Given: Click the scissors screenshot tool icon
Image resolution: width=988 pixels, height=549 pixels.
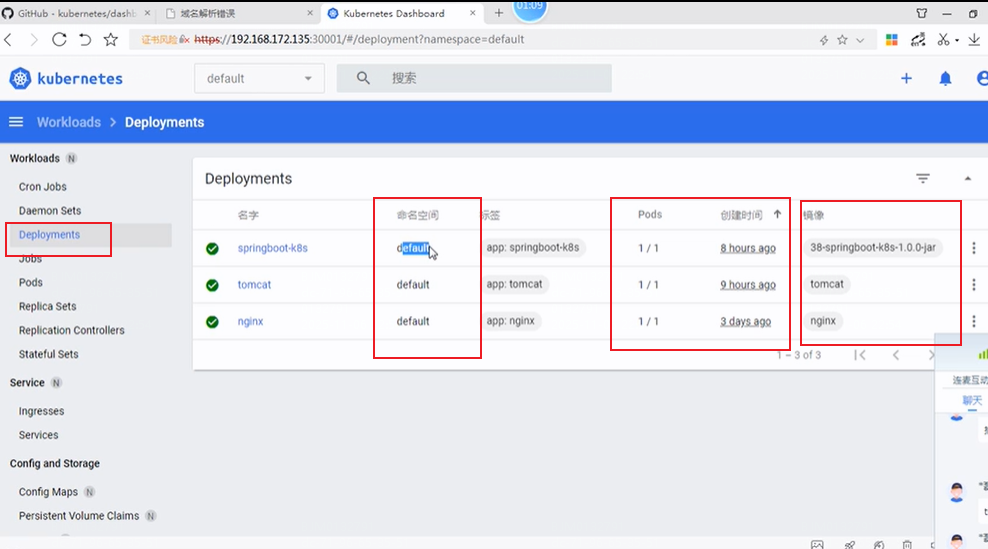Looking at the screenshot, I should point(943,40).
